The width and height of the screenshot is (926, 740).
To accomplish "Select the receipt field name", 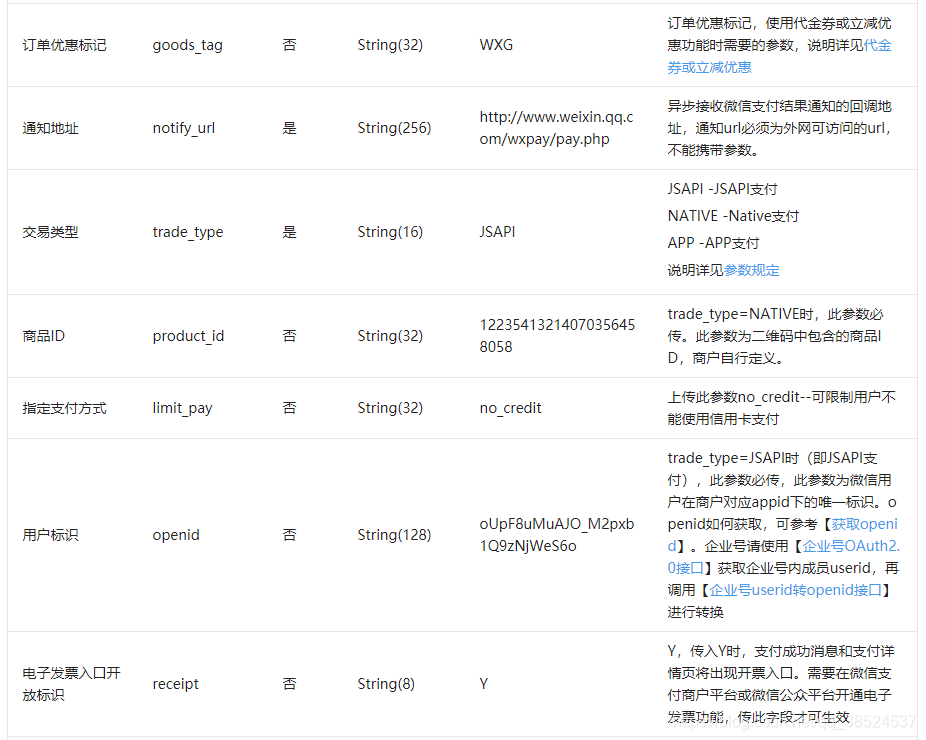I will click(x=175, y=684).
